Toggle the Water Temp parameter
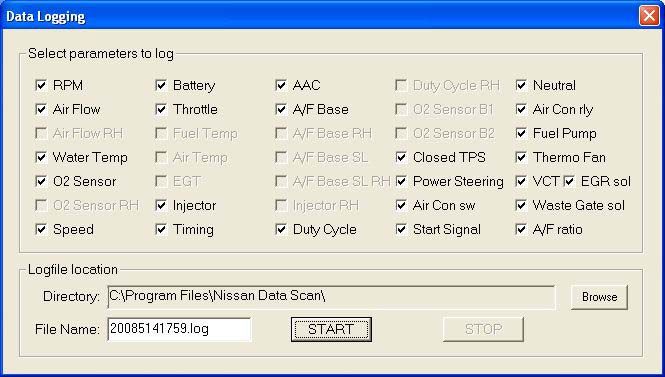Viewport: 665px width, 377px height. point(41,157)
